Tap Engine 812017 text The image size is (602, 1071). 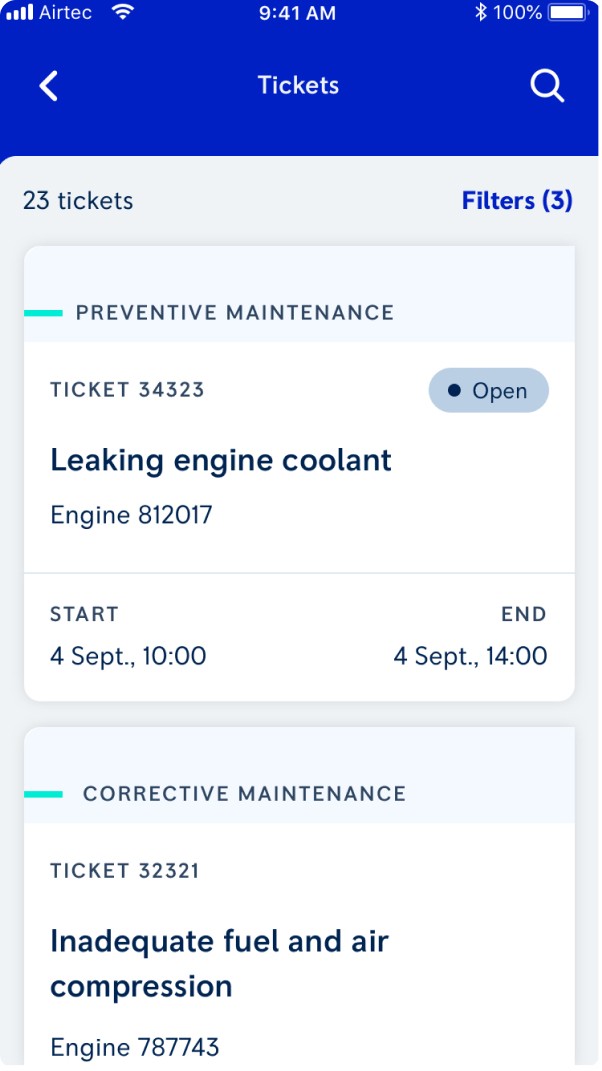(x=131, y=516)
